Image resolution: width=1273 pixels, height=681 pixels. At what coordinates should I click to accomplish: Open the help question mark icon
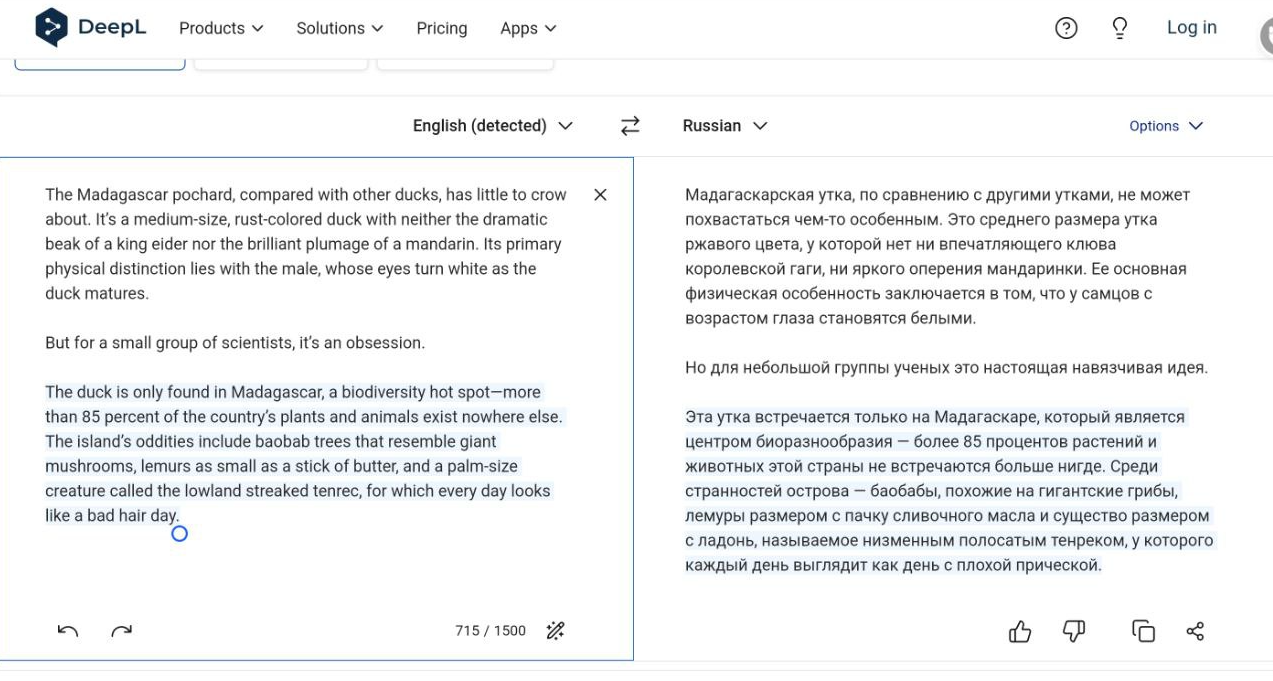click(x=1066, y=28)
